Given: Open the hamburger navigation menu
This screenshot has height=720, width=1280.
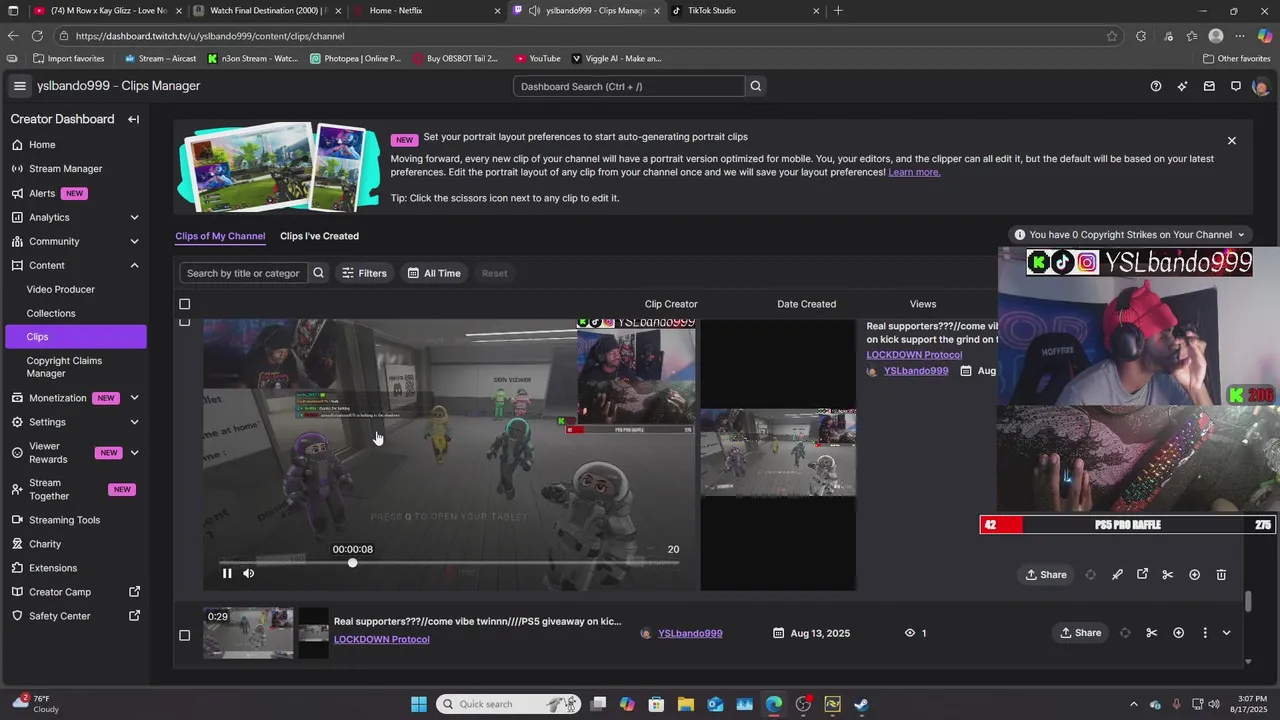Looking at the screenshot, I should (19, 86).
